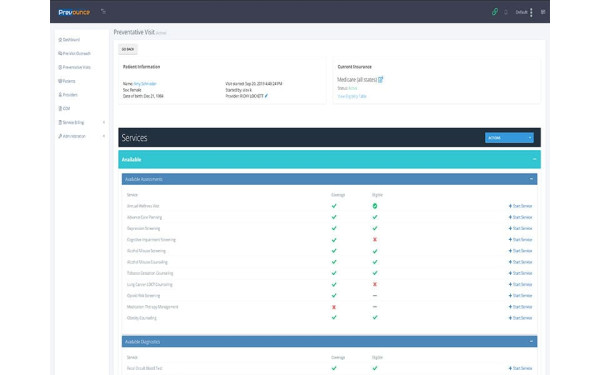This screenshot has height=375, width=600.
Task: Open the notifications bell icon
Action: tap(506, 12)
